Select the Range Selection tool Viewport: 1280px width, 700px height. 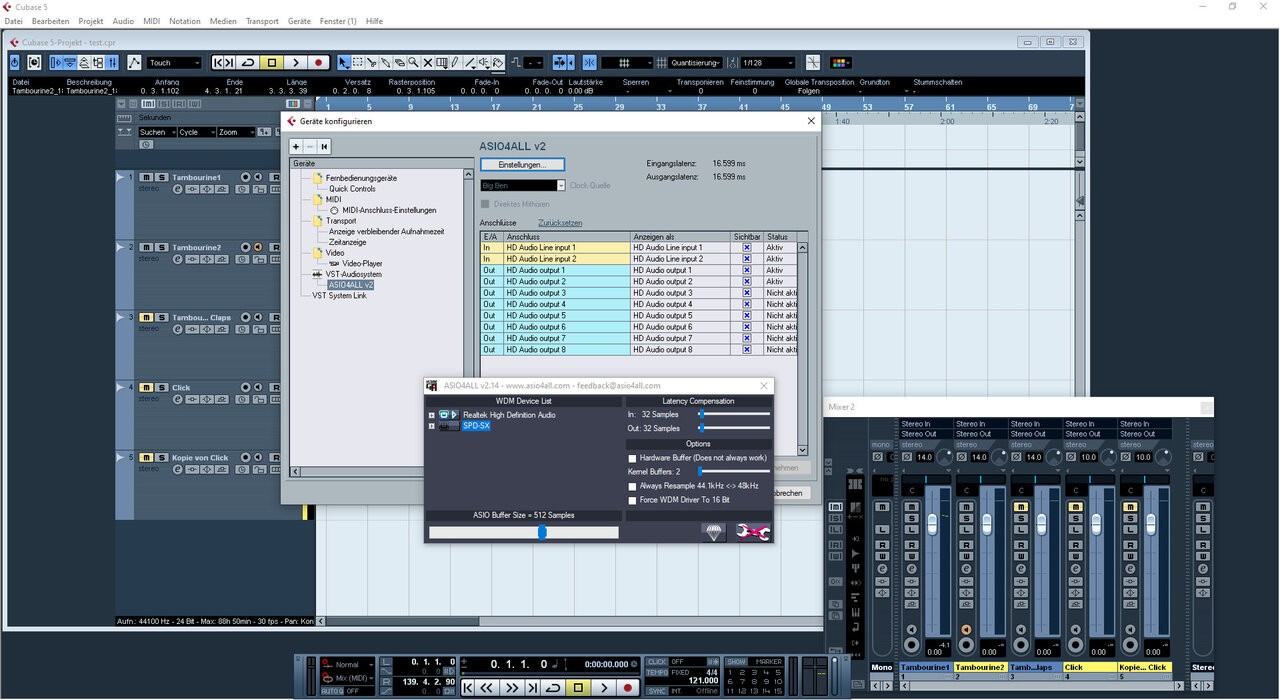[357, 62]
